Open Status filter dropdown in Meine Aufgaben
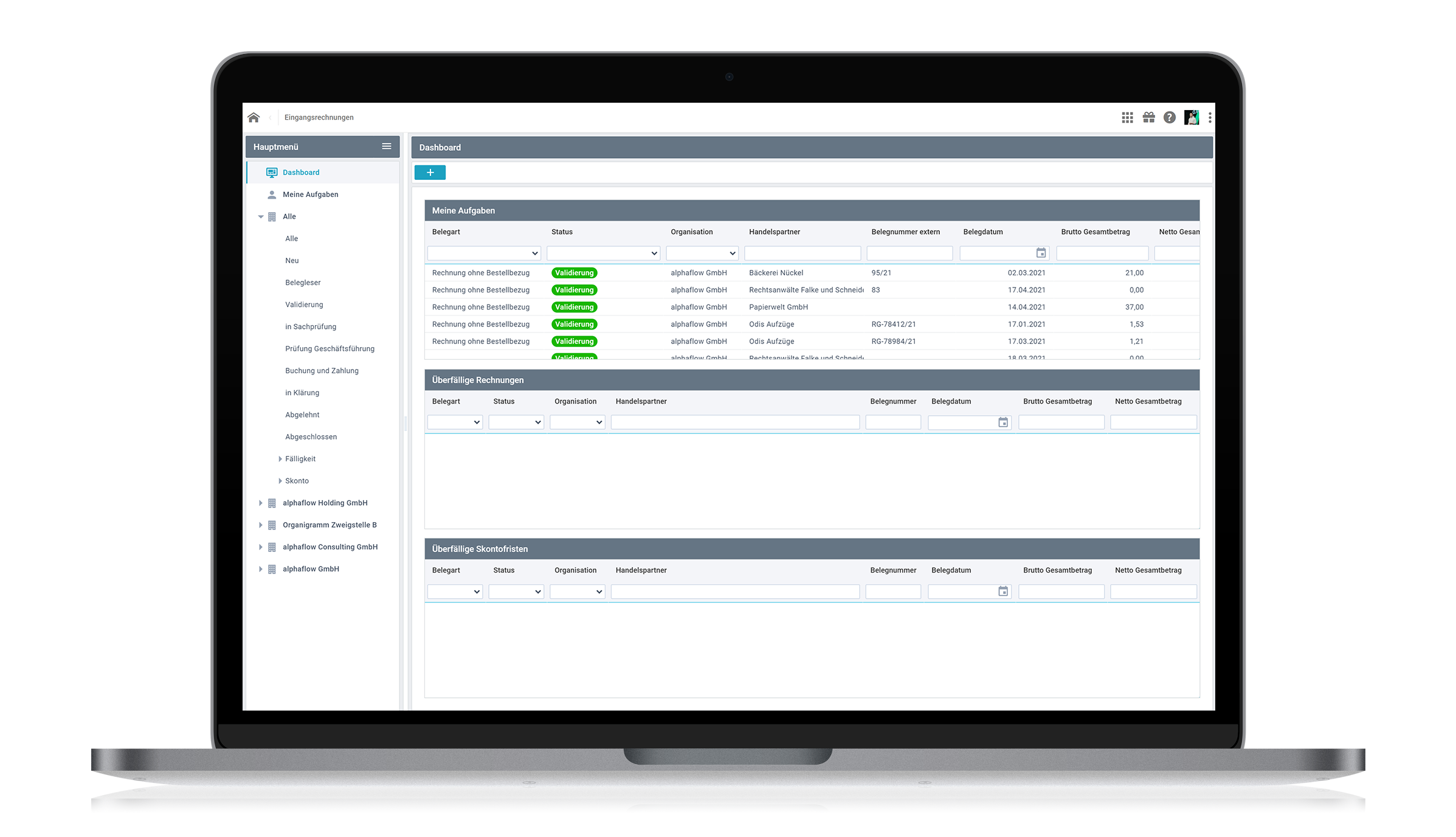Screen dimensions: 1456x837 coord(603,253)
